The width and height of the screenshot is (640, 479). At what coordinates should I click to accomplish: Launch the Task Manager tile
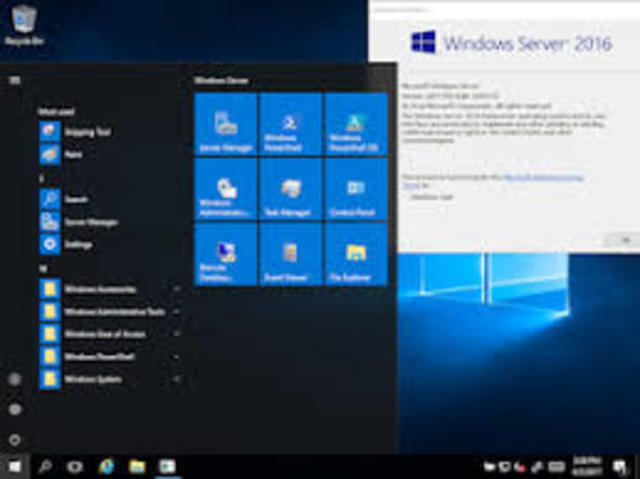(291, 189)
